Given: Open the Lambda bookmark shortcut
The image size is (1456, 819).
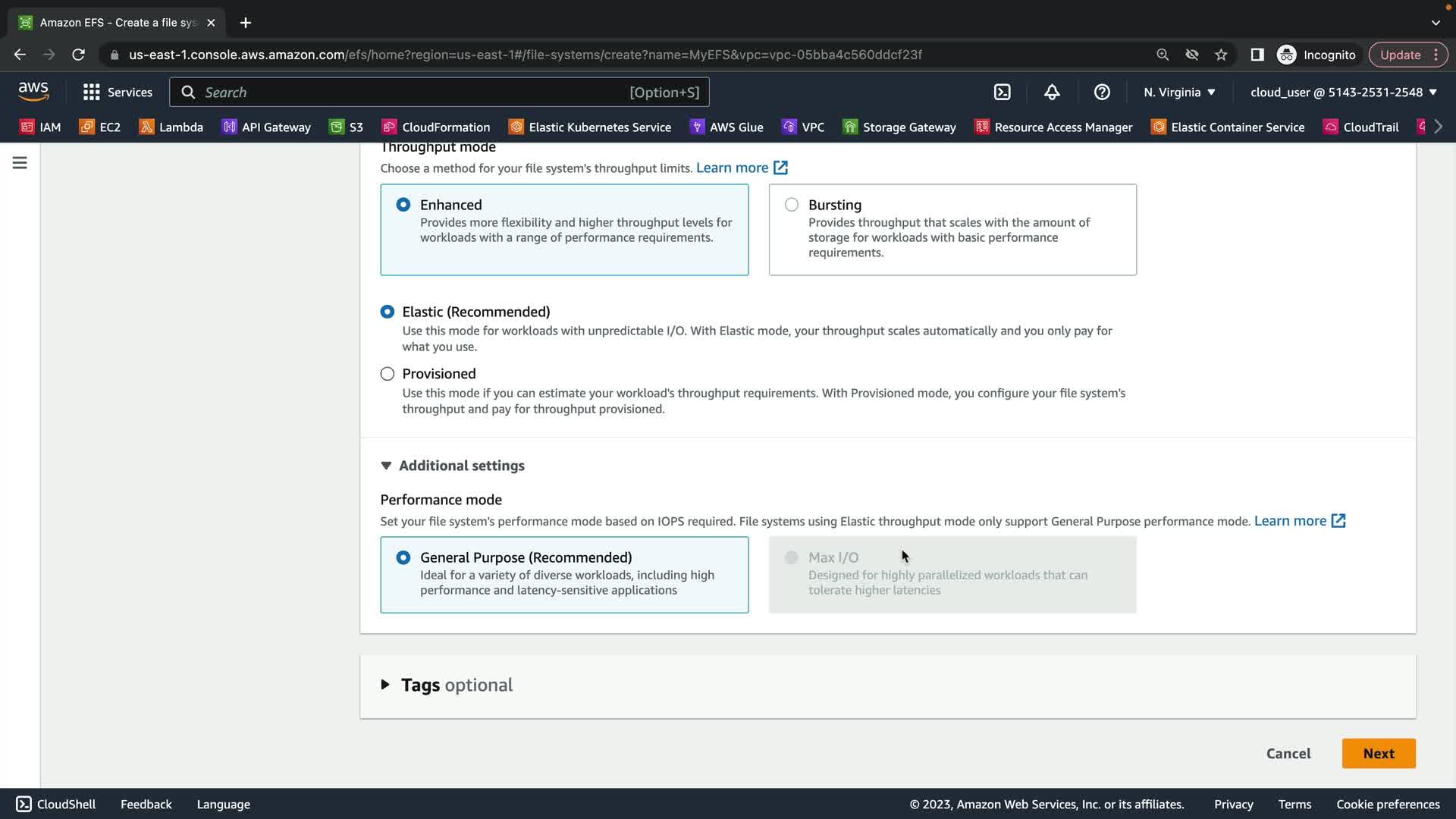Looking at the screenshot, I should tap(171, 127).
